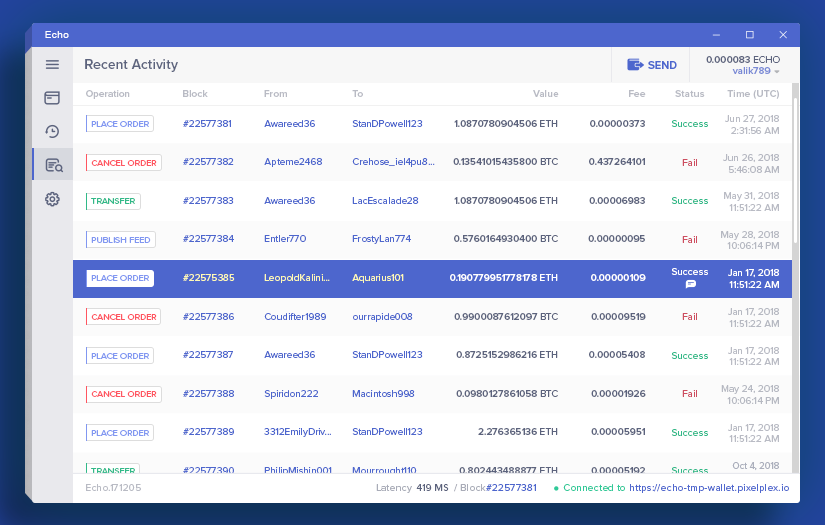The width and height of the screenshot is (825, 525).
Task: Click the SEND button
Action: (x=651, y=65)
